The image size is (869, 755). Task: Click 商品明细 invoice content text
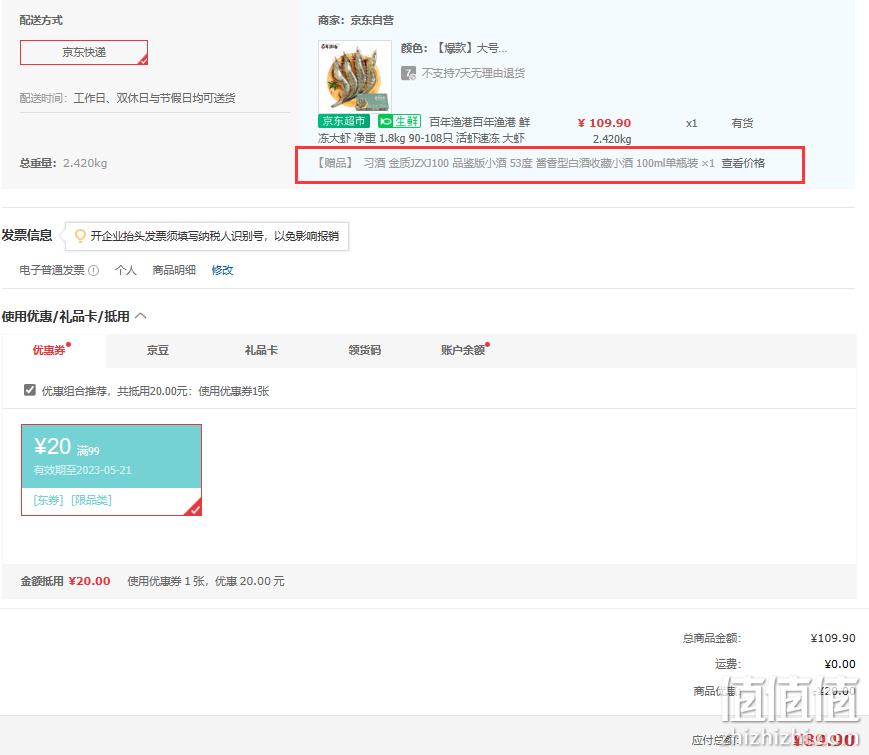(174, 270)
